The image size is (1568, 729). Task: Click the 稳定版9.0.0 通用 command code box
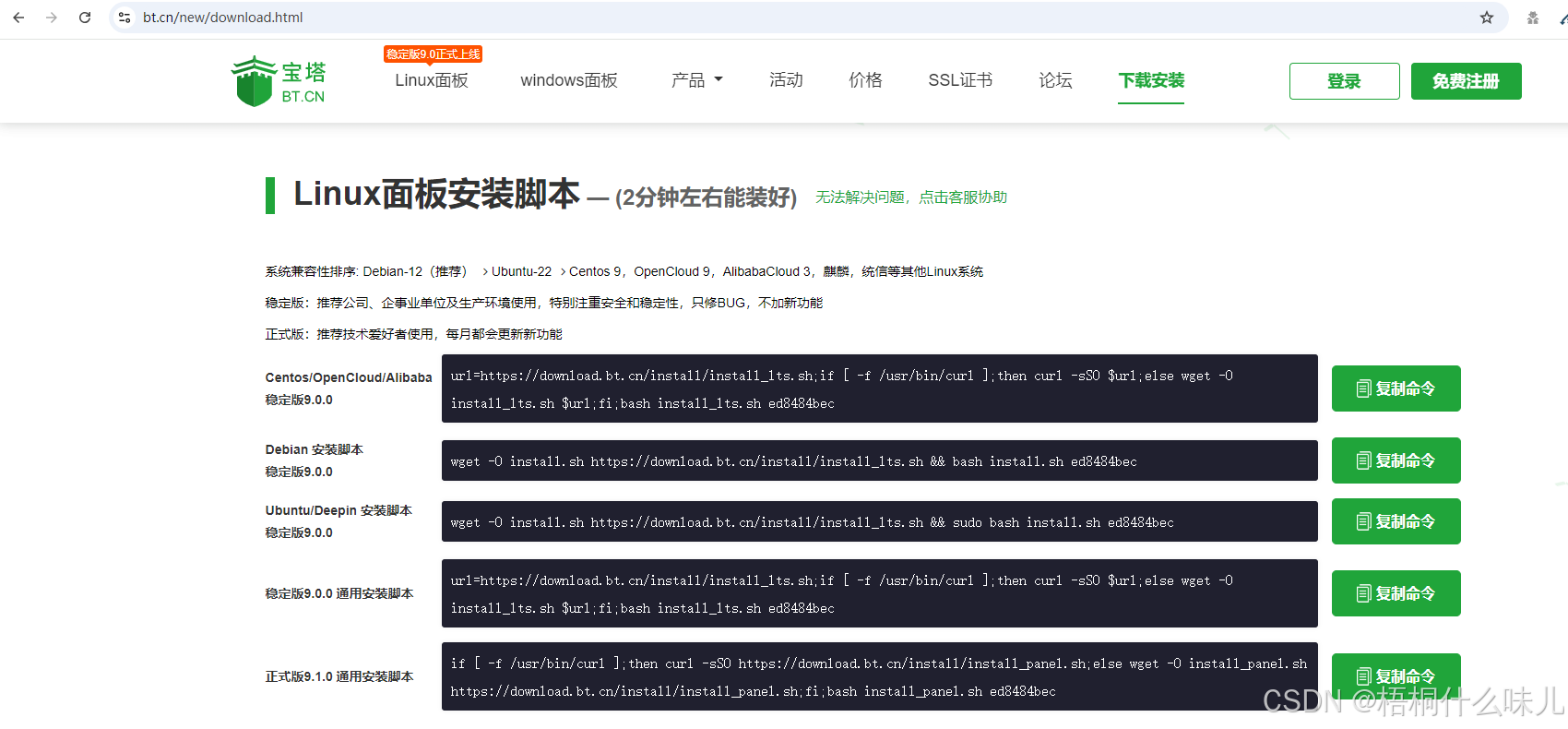pos(880,593)
